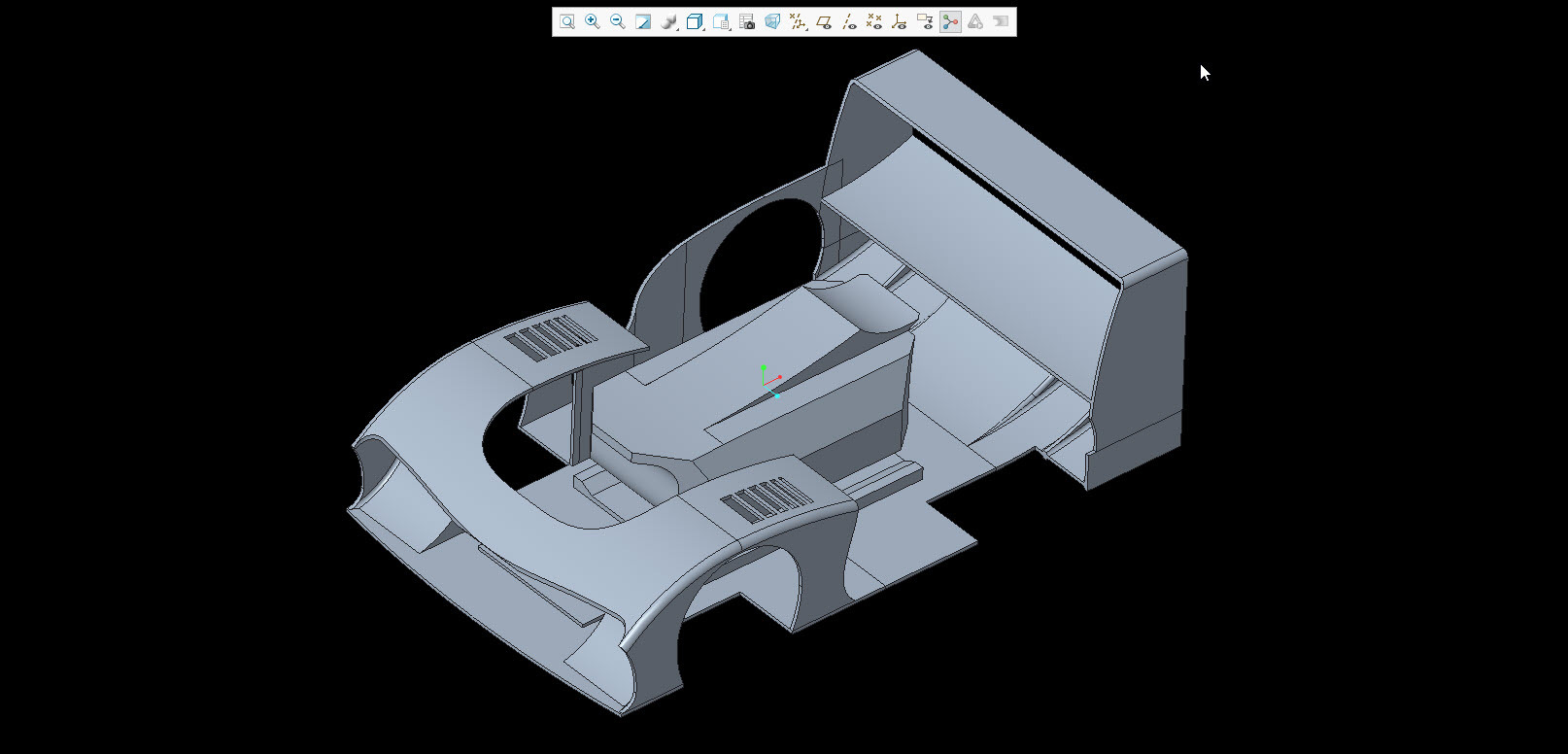1568x754 pixels.
Task: Click the grayed triangle with play arrow icon
Action: pos(975,21)
